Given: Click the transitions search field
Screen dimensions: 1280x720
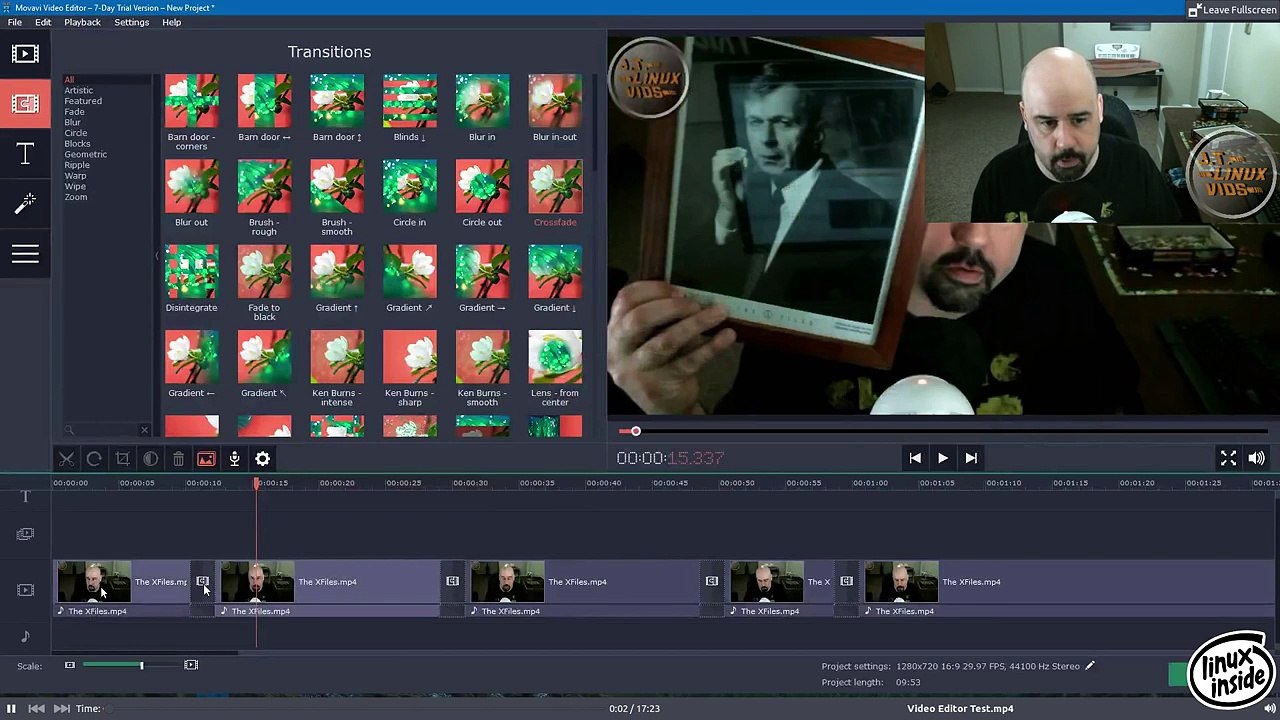Looking at the screenshot, I should [105, 430].
